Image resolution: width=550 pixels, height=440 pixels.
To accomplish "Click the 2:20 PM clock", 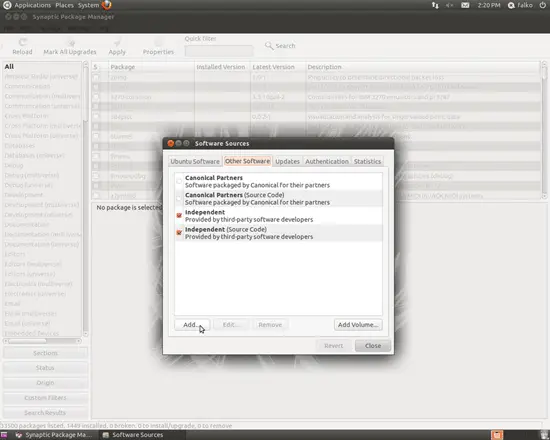I will 489,5.
